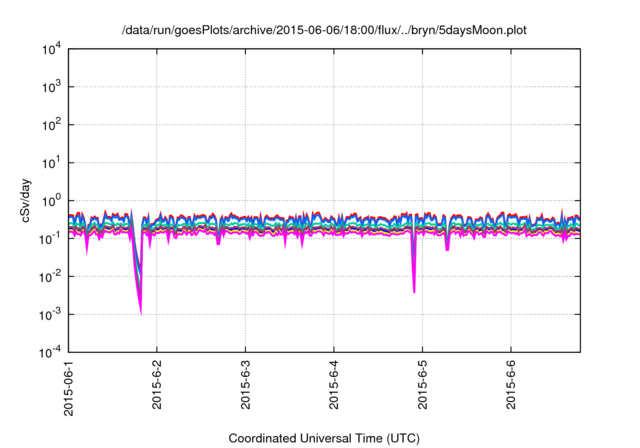Click the 2015-6-6 date tick label
This screenshot has height=448, width=640.
point(511,384)
